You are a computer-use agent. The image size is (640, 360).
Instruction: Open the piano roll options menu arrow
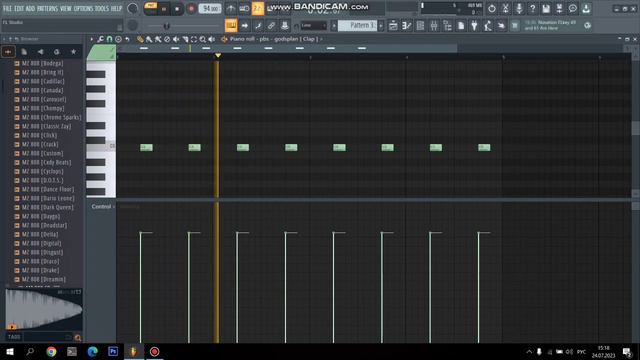point(91,39)
